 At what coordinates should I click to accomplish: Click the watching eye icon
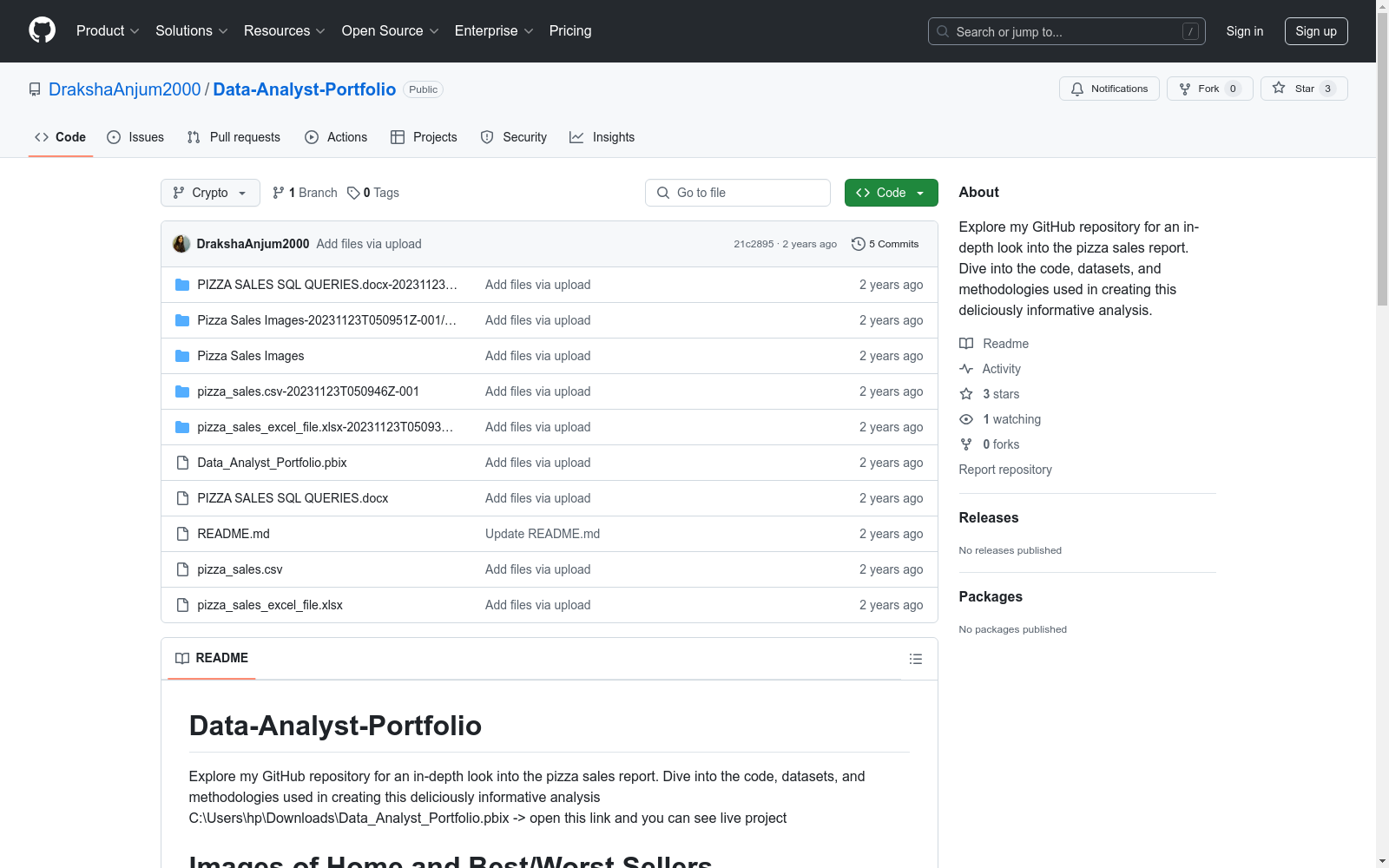click(x=966, y=419)
